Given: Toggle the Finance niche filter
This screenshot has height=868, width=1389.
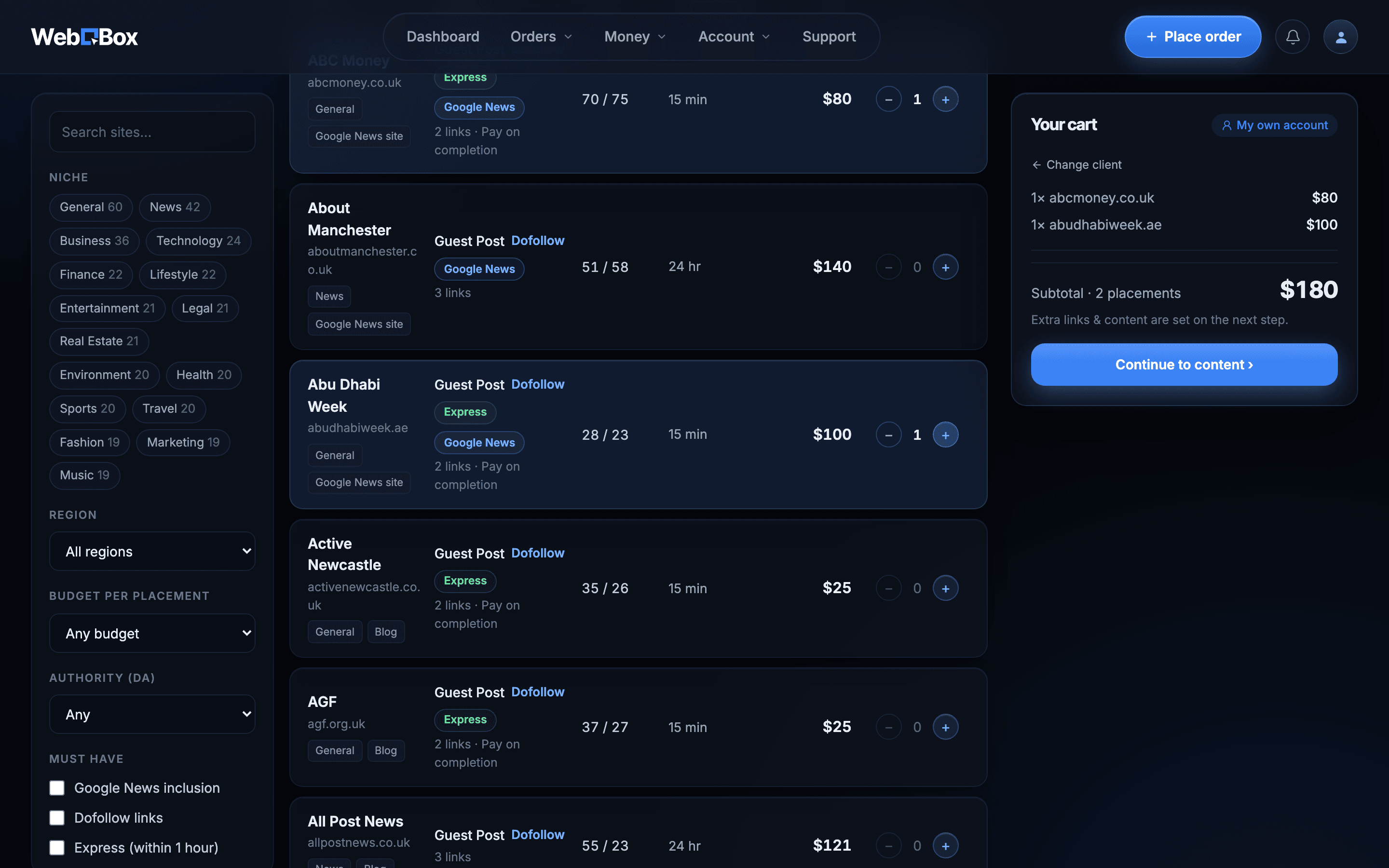Looking at the screenshot, I should [91, 274].
